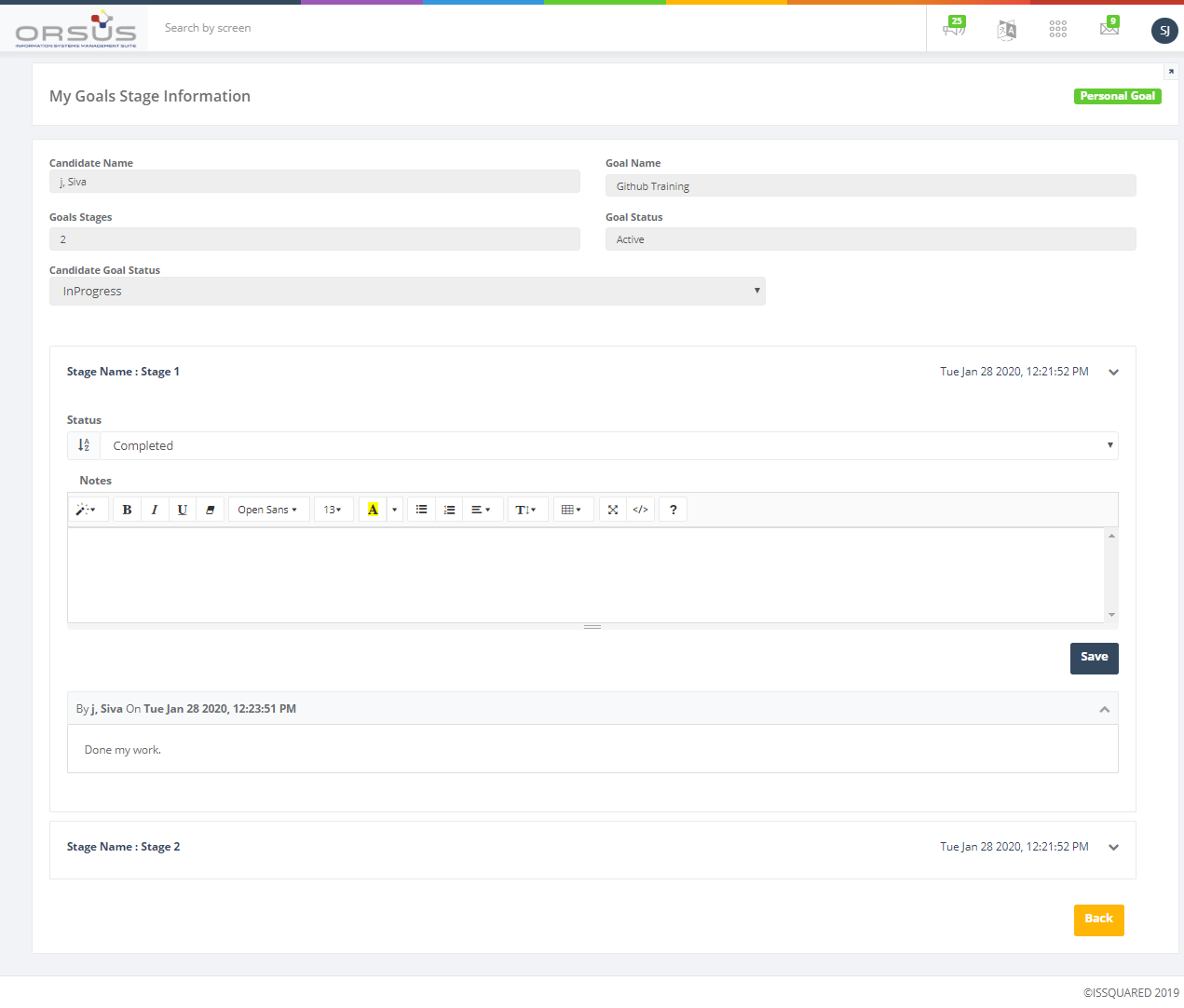Click the Save button

pyautogui.click(x=1094, y=658)
